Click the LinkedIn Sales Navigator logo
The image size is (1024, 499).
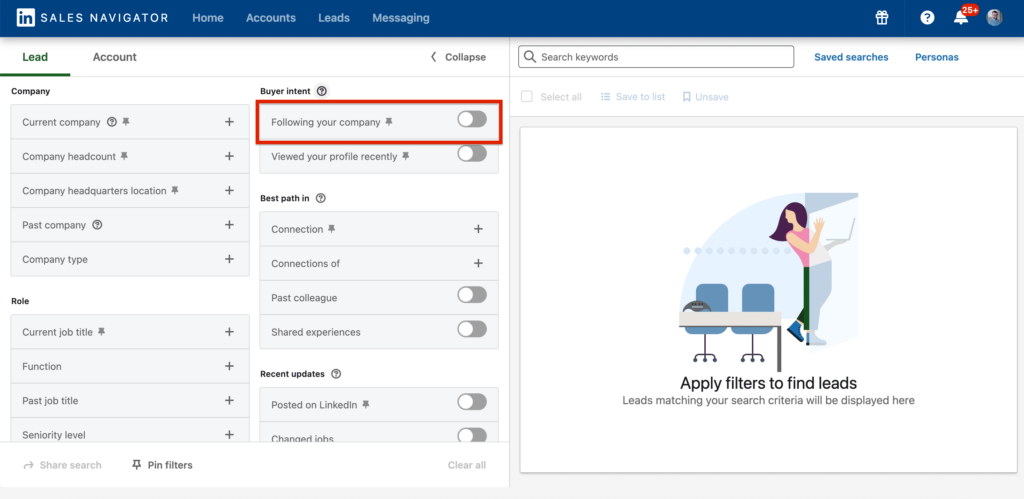pyautogui.click(x=92, y=18)
